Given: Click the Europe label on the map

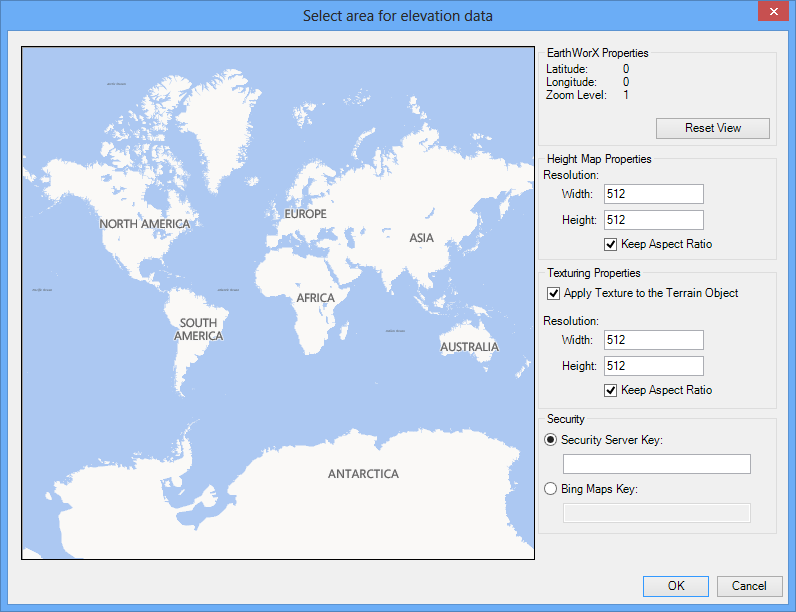Looking at the screenshot, I should tap(305, 214).
